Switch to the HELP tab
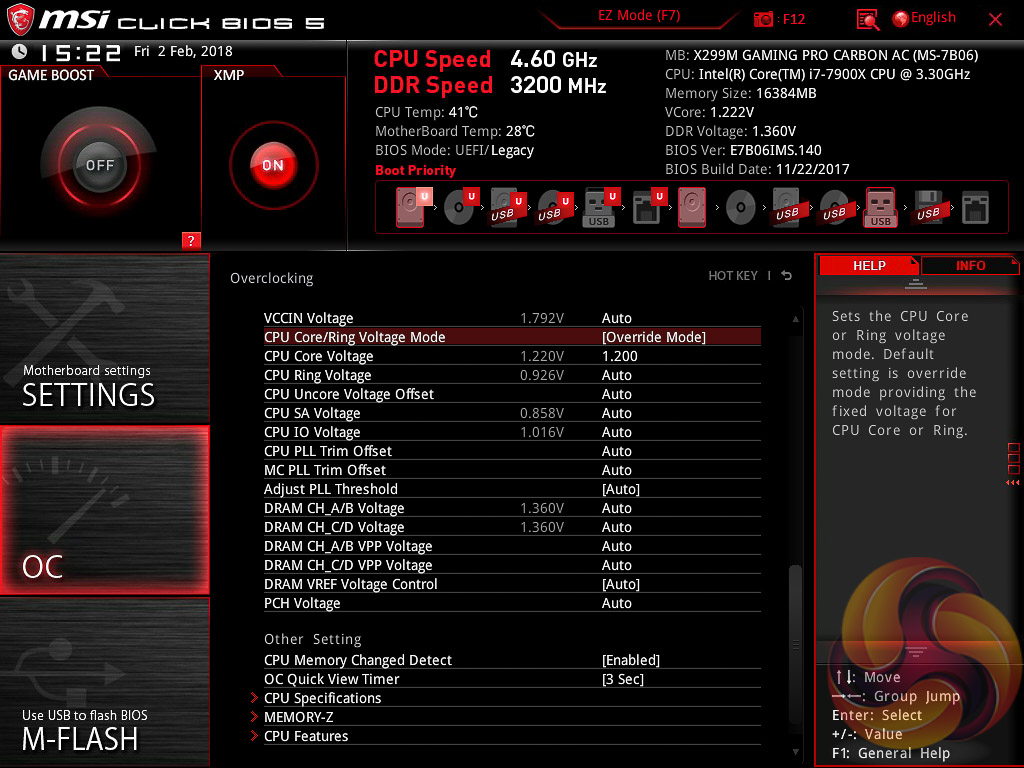 click(869, 265)
